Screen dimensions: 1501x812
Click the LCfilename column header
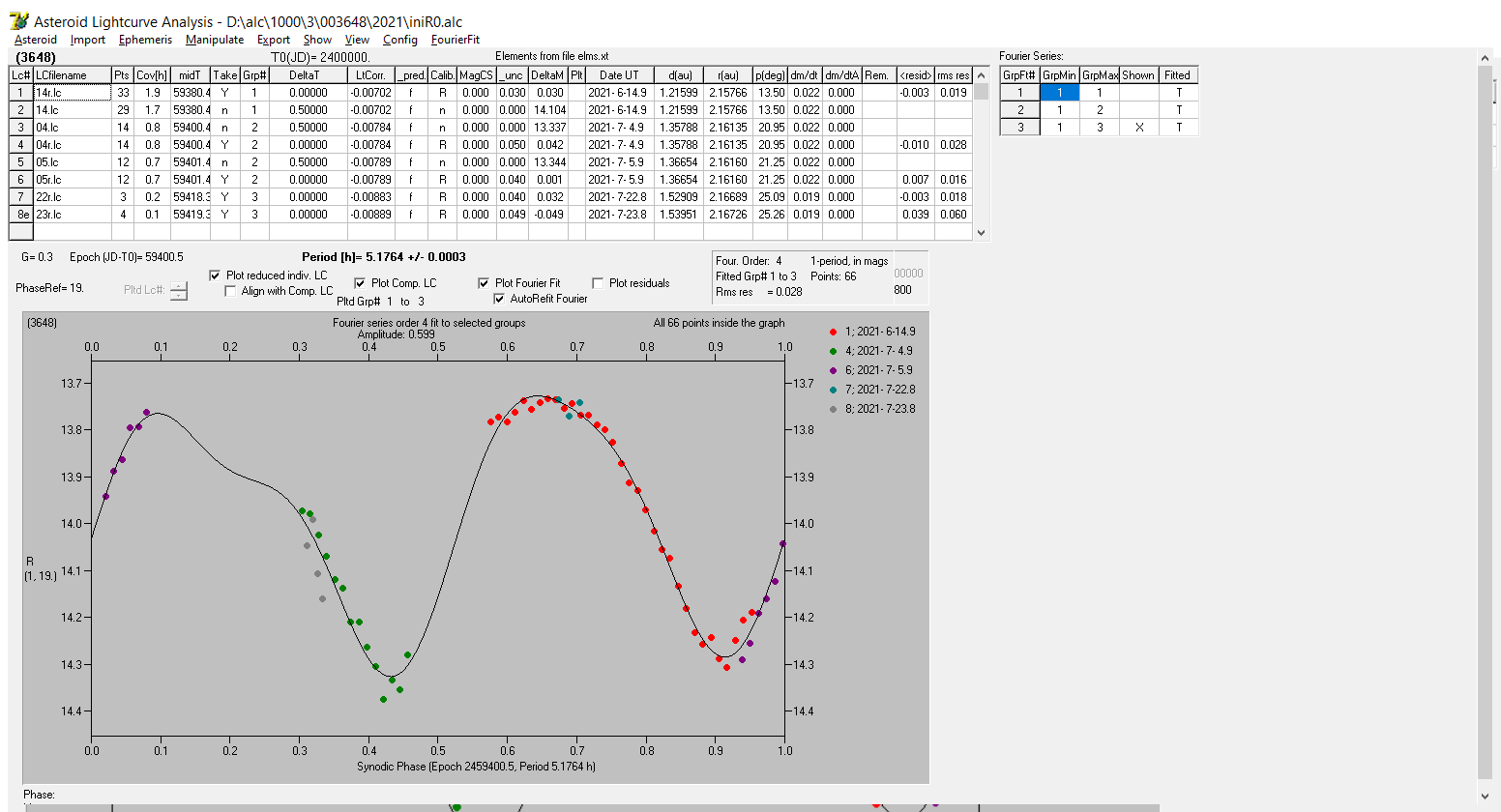[x=73, y=75]
